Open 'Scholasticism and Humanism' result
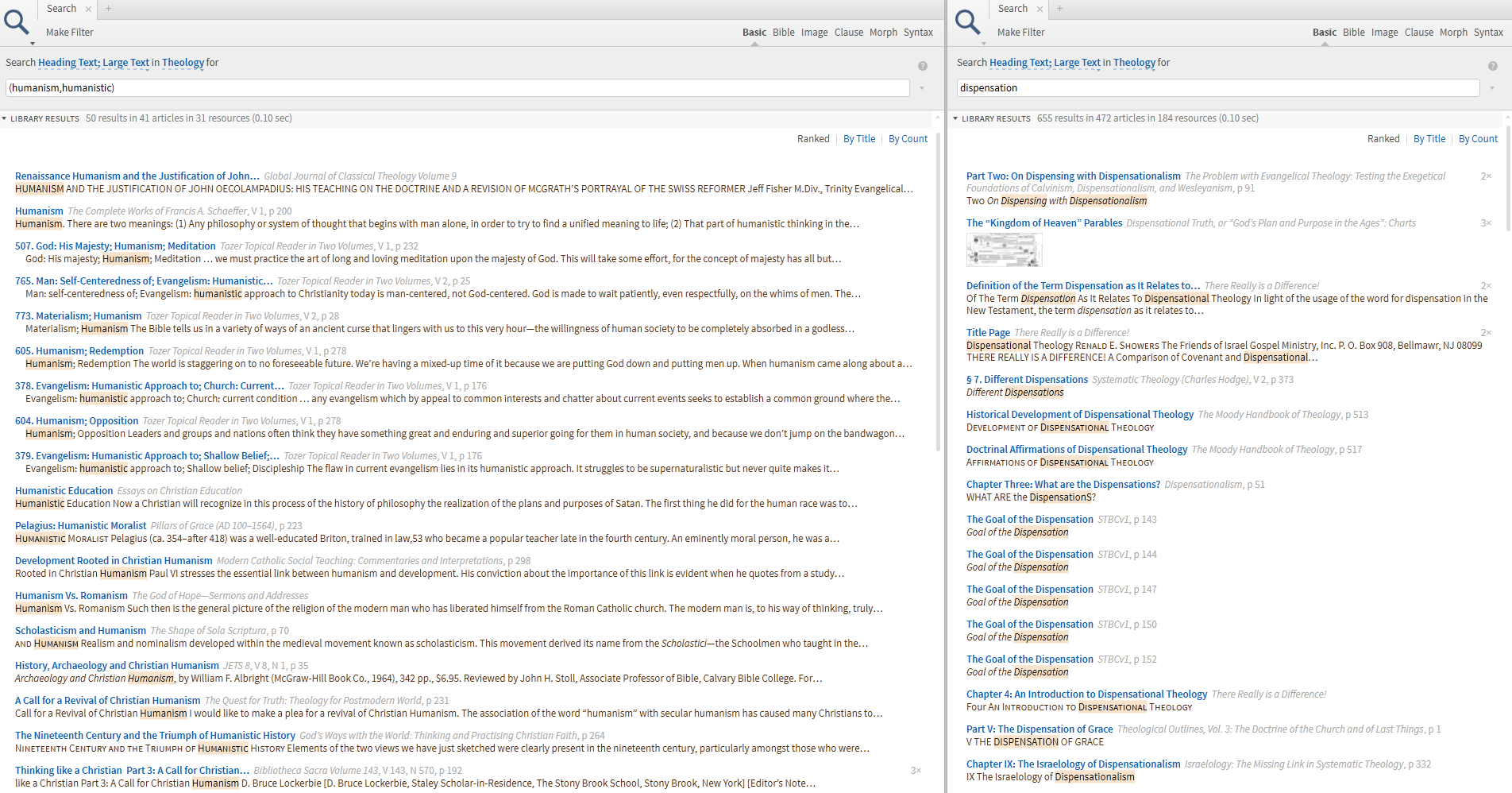1512x793 pixels. [x=81, y=631]
